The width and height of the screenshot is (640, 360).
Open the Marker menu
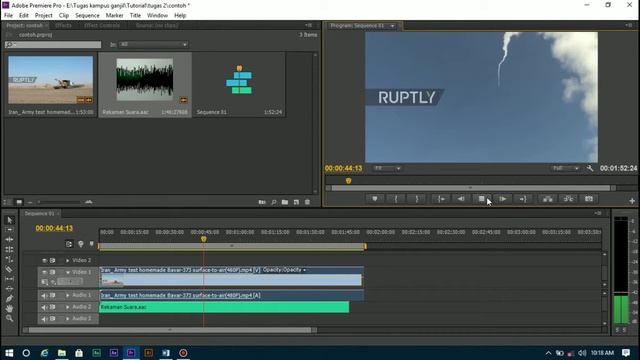(x=115, y=16)
